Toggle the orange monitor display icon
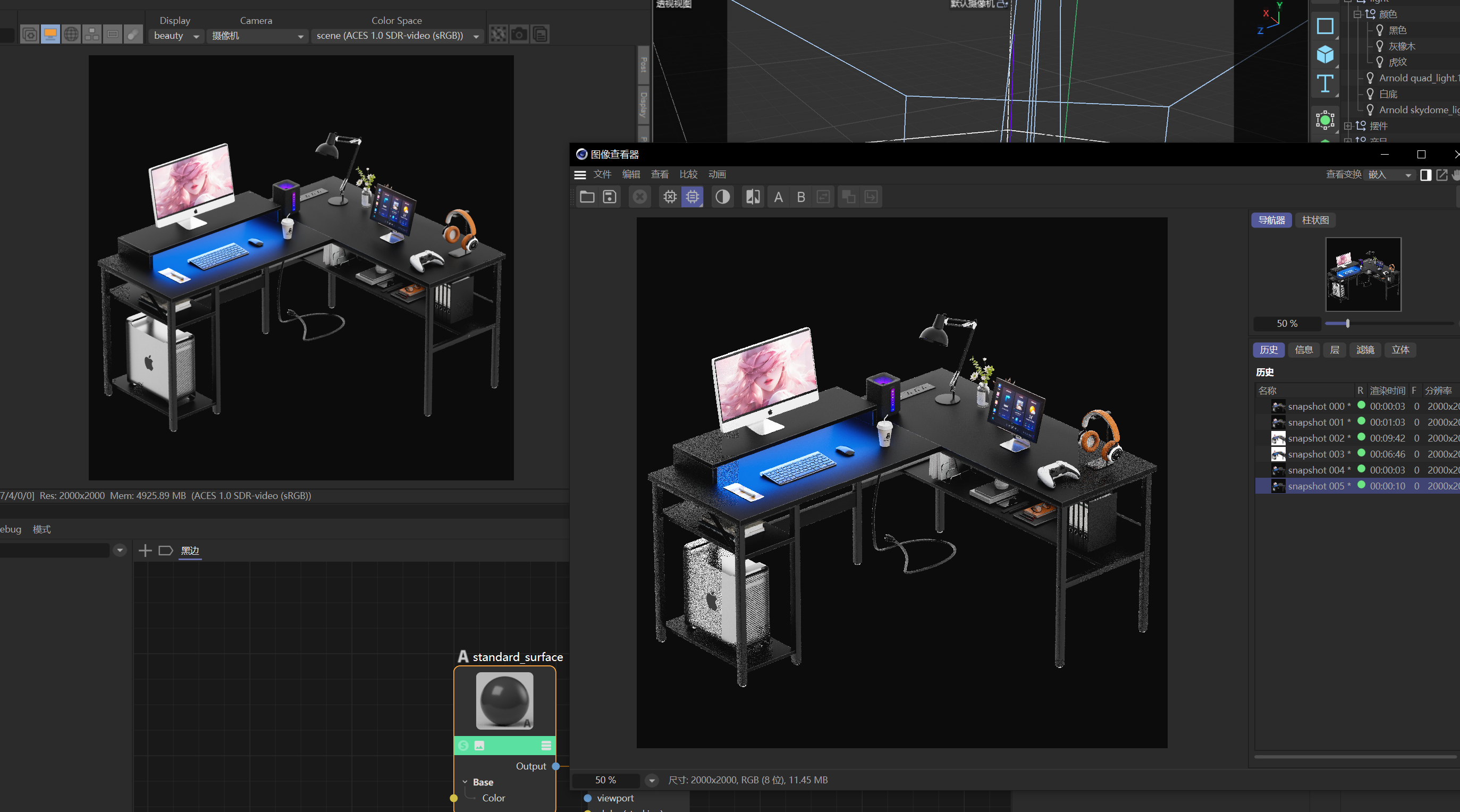Viewport: 1460px width, 812px height. click(50, 35)
